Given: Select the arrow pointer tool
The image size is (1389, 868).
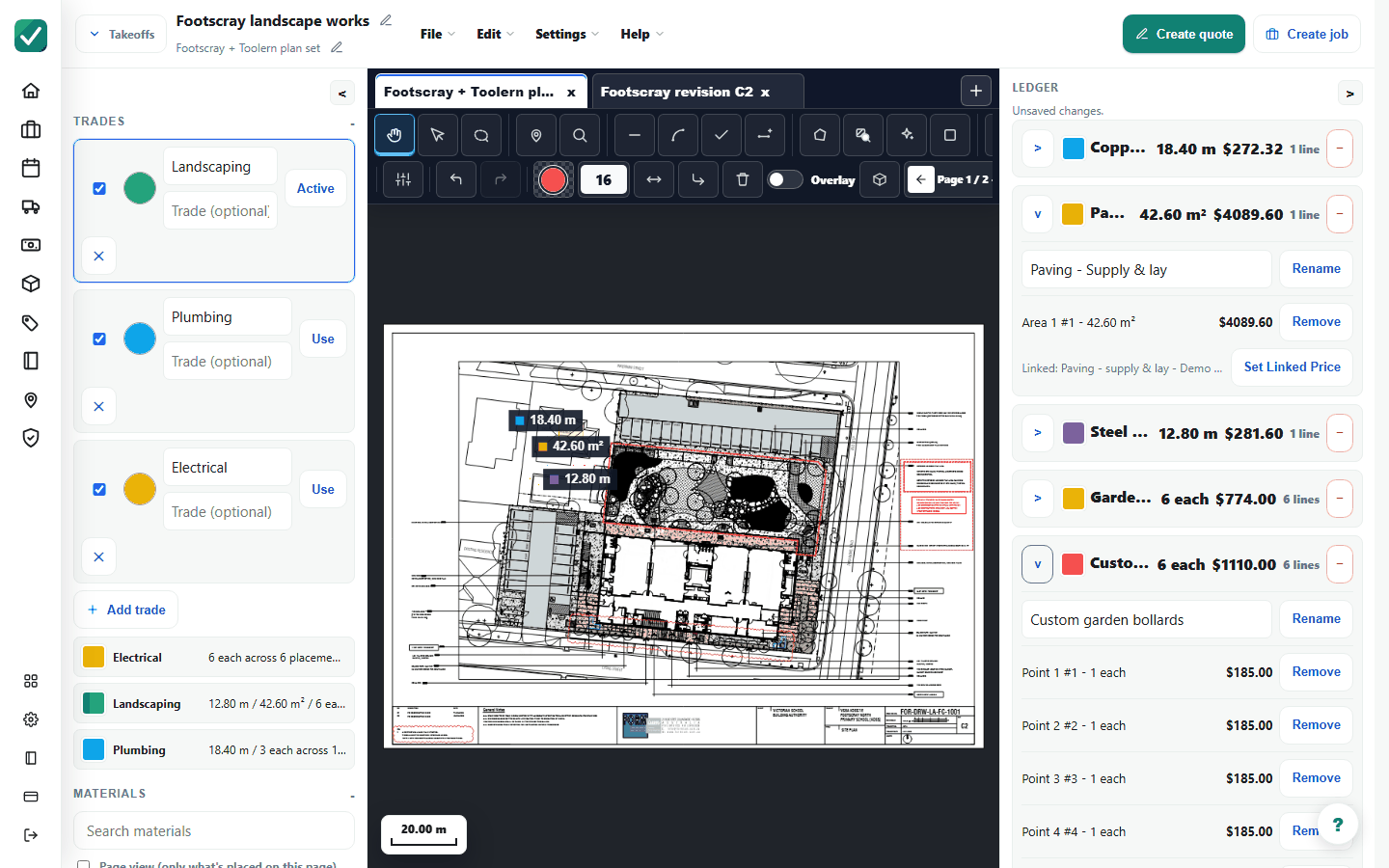Looking at the screenshot, I should coord(438,135).
